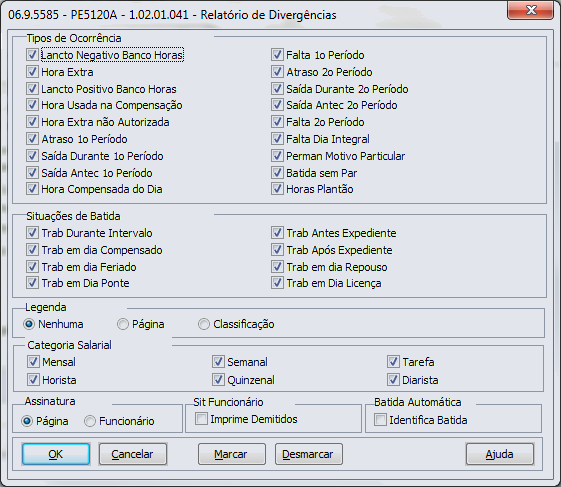This screenshot has width=561, height=487.
Task: Uncheck Trab em dia Feriado
Action: [32, 267]
